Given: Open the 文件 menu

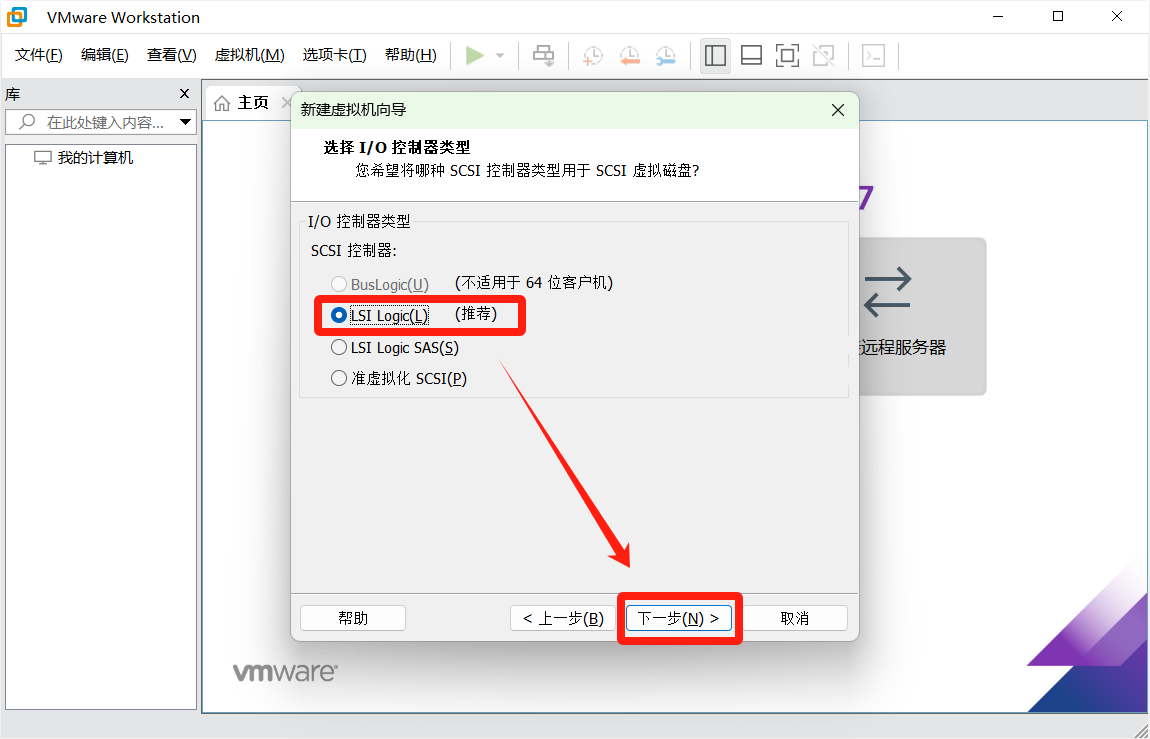Looking at the screenshot, I should (39, 55).
